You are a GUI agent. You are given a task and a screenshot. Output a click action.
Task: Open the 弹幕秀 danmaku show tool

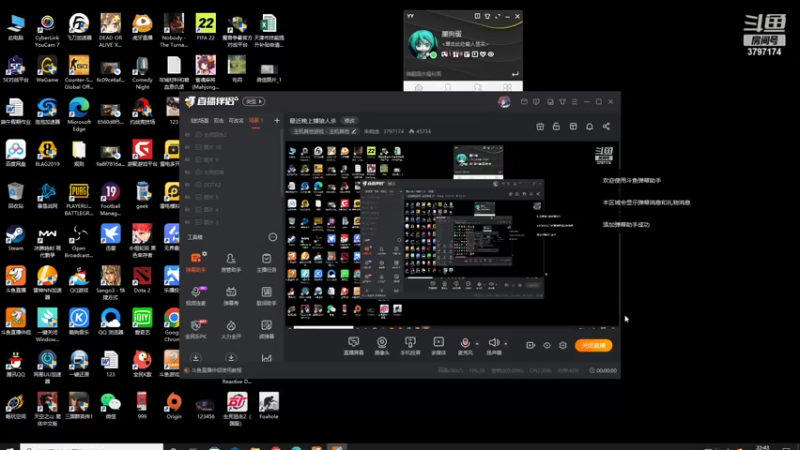[x=231, y=295]
